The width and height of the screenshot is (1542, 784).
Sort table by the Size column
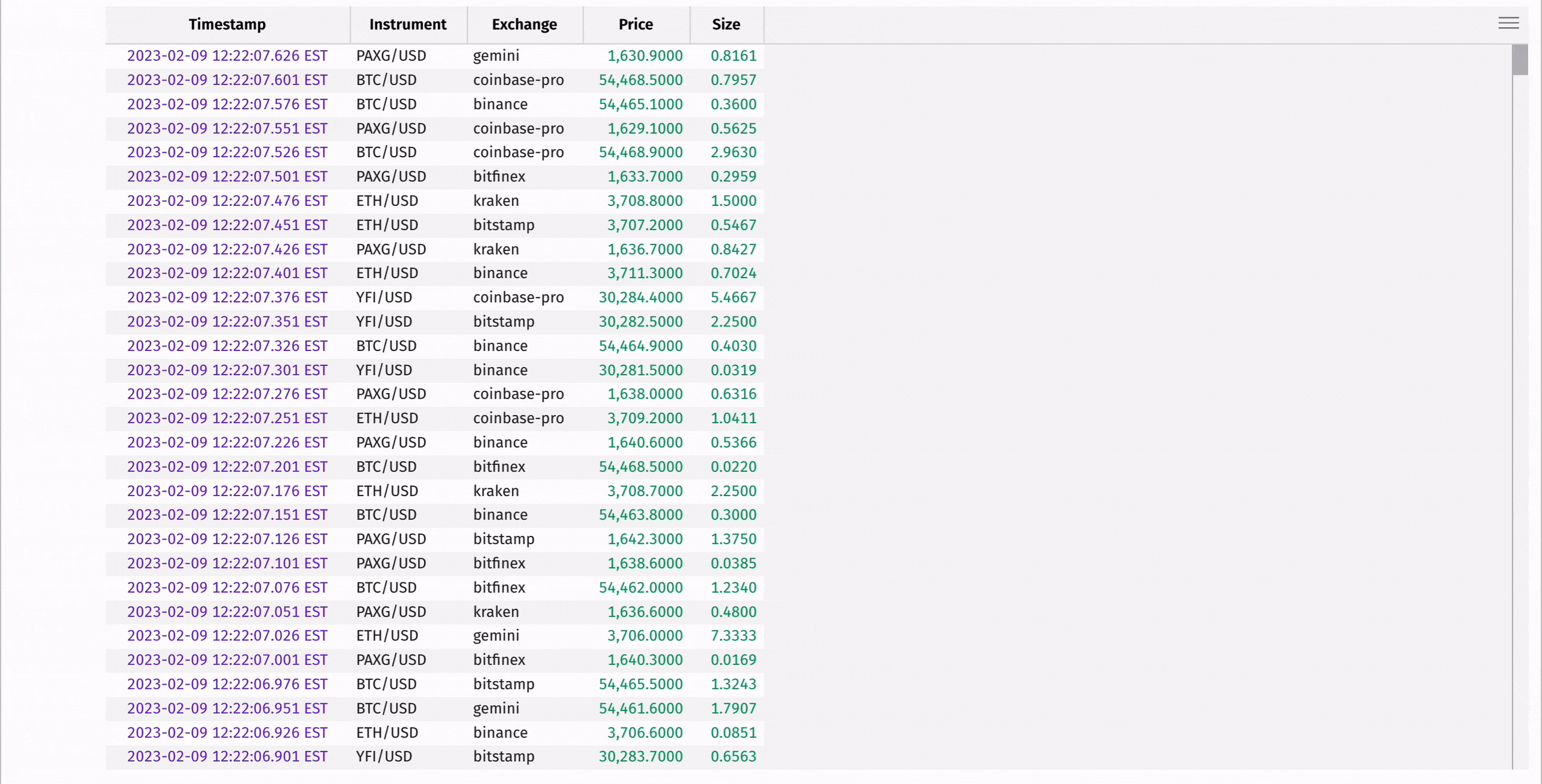click(x=726, y=24)
